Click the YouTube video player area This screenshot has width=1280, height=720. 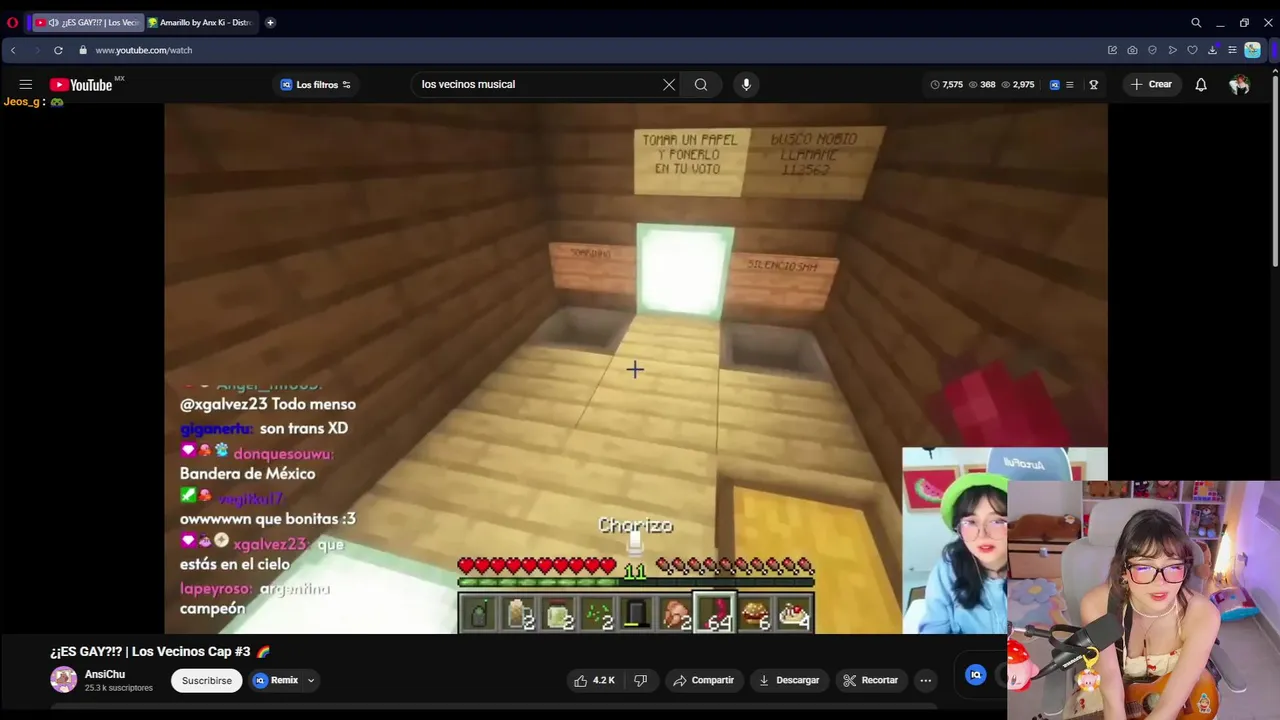(636, 368)
